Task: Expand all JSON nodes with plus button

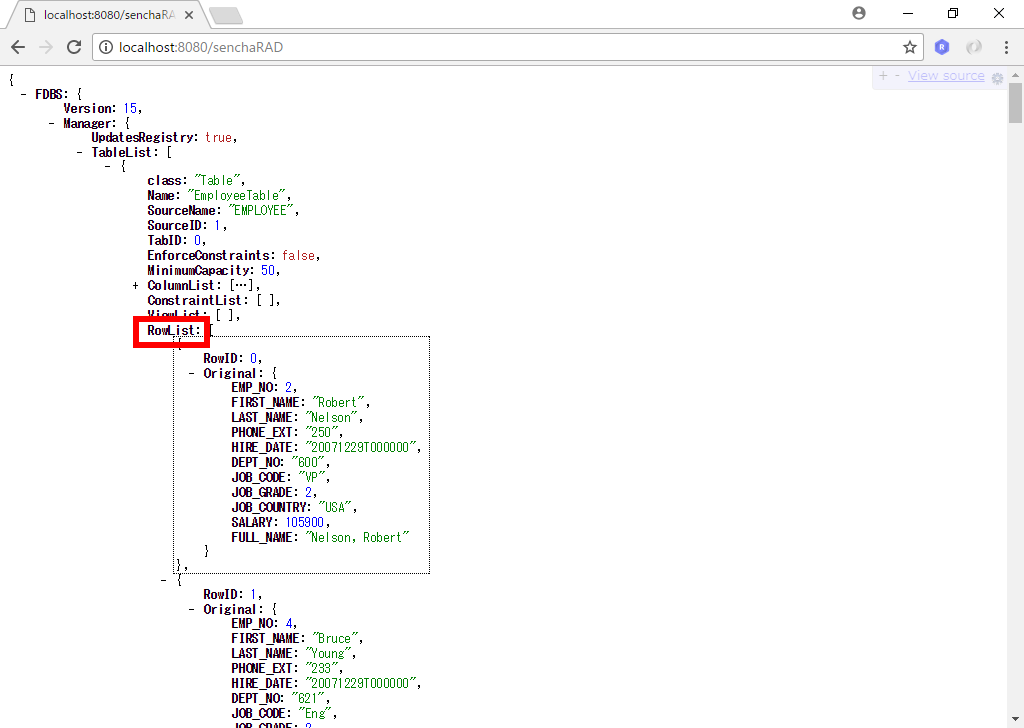Action: [x=883, y=76]
